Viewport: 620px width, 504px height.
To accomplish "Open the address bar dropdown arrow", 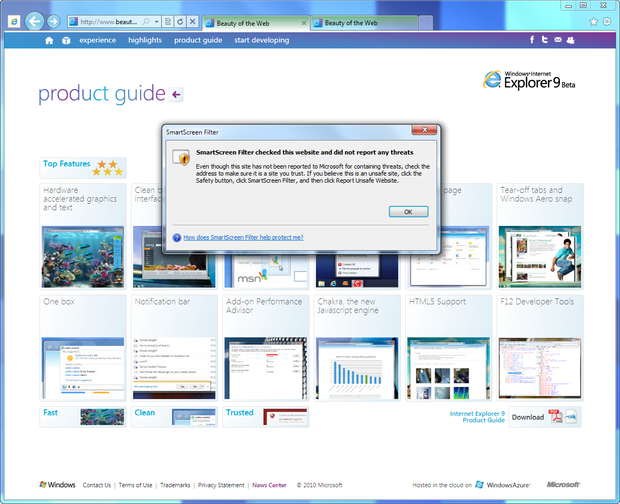I will (x=157, y=21).
